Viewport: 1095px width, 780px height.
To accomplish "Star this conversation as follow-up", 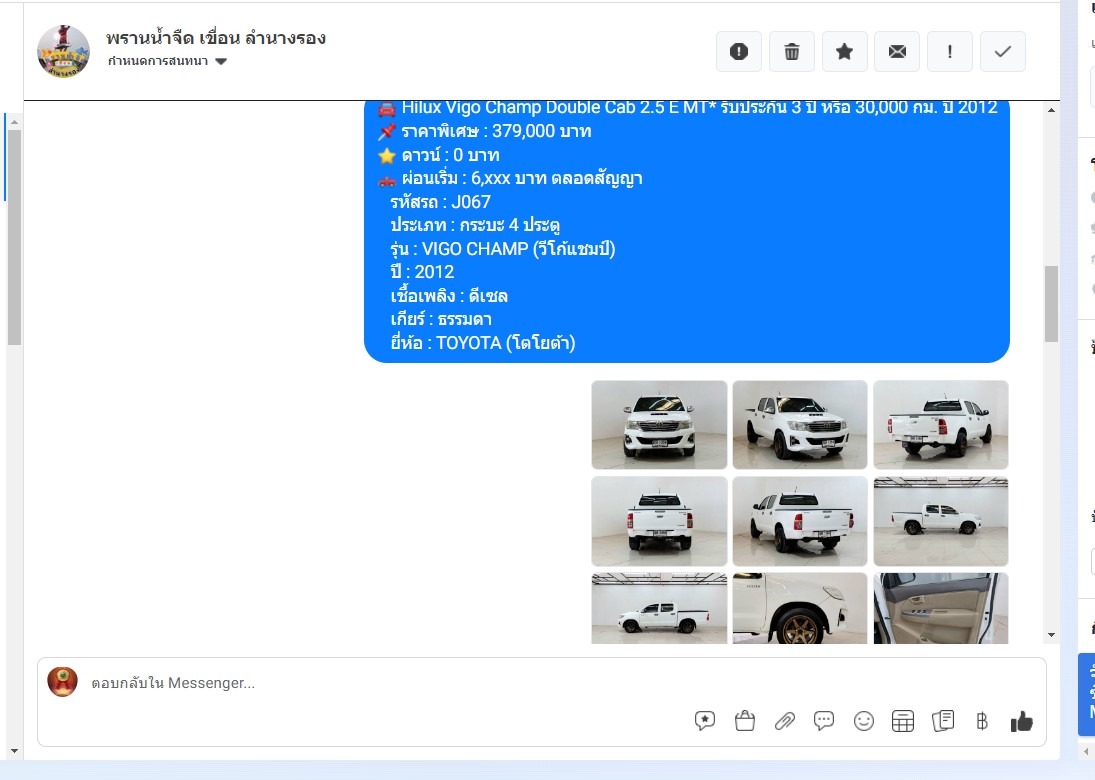I will (844, 52).
